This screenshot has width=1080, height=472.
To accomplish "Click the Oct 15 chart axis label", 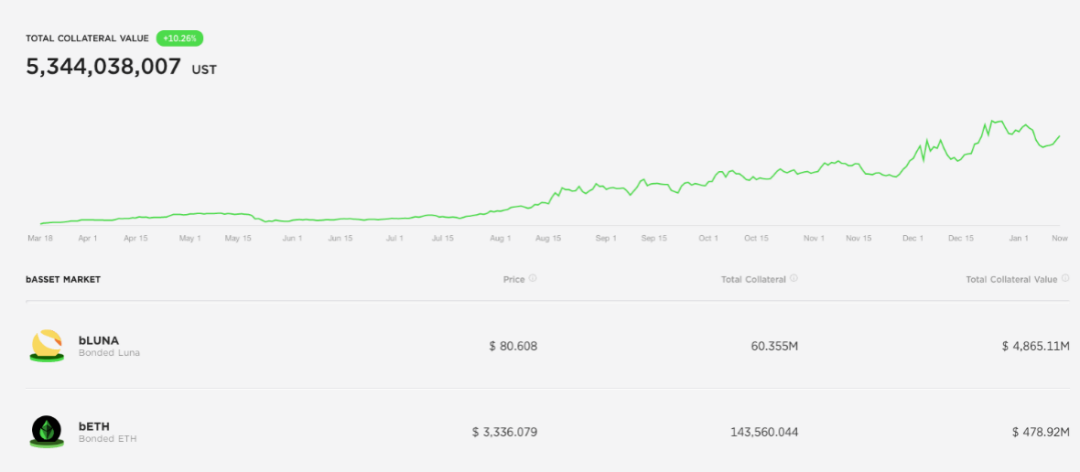I will pos(756,238).
